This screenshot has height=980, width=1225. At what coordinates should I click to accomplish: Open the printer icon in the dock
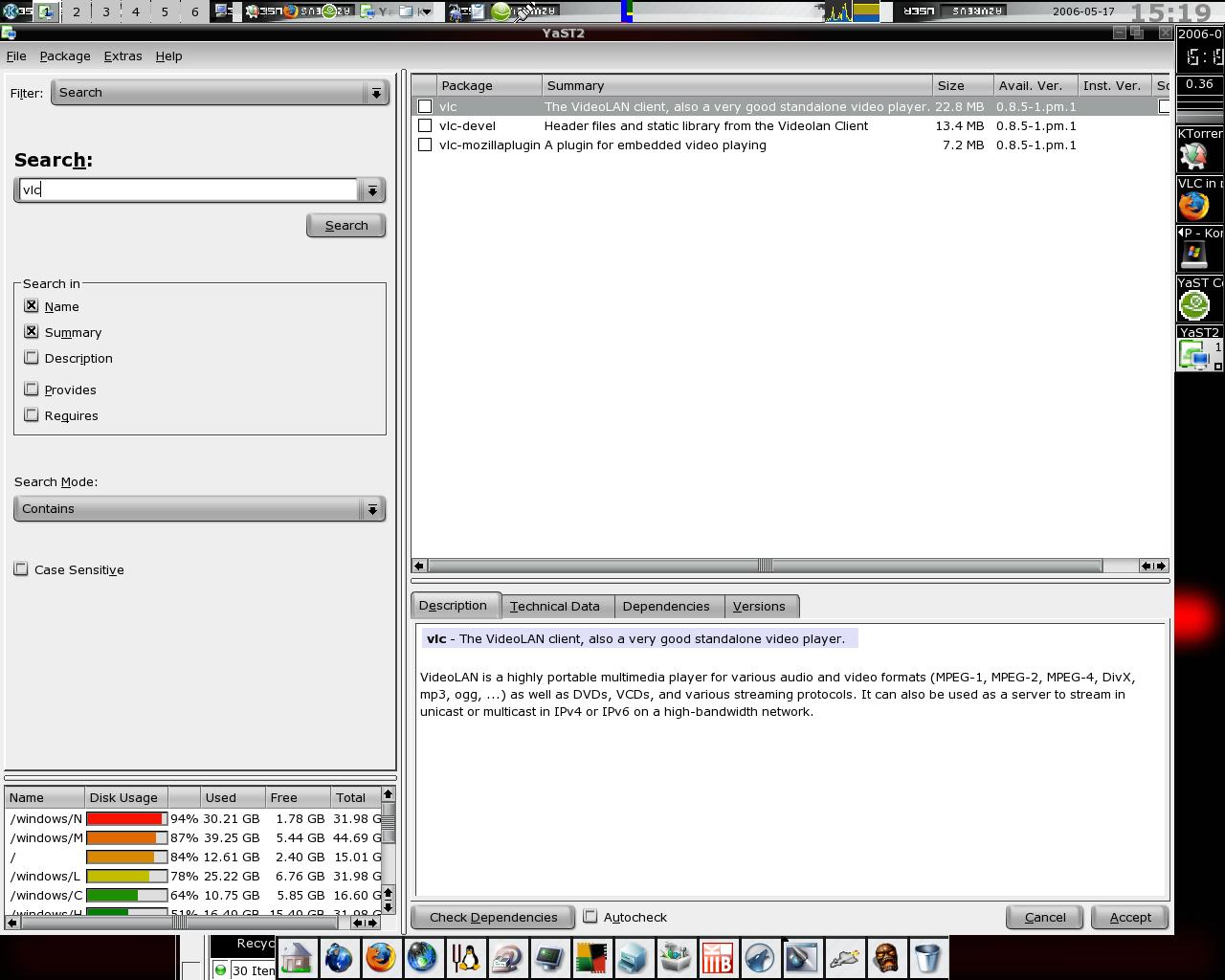[507, 957]
